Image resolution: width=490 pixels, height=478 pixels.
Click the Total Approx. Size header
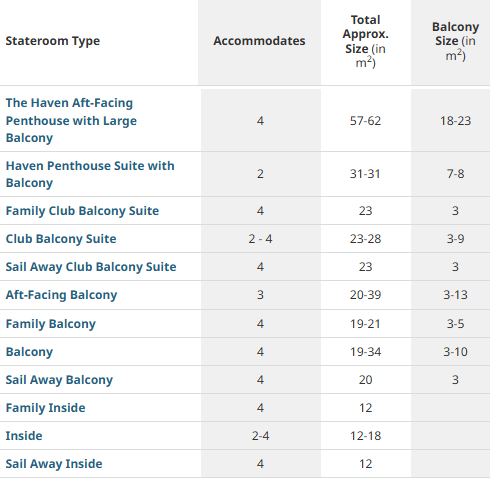click(365, 41)
